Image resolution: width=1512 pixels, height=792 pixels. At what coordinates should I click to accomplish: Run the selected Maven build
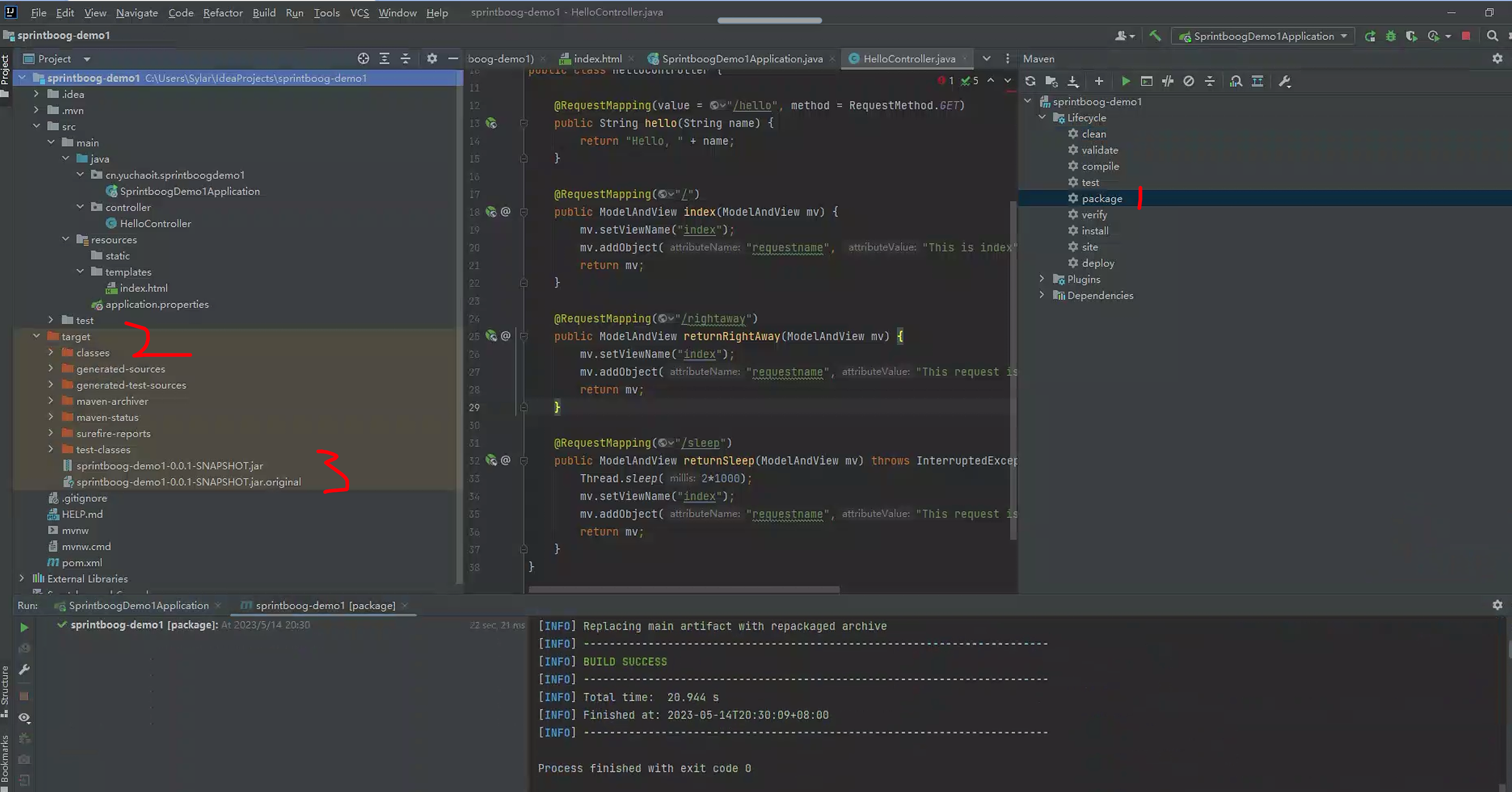1125,82
